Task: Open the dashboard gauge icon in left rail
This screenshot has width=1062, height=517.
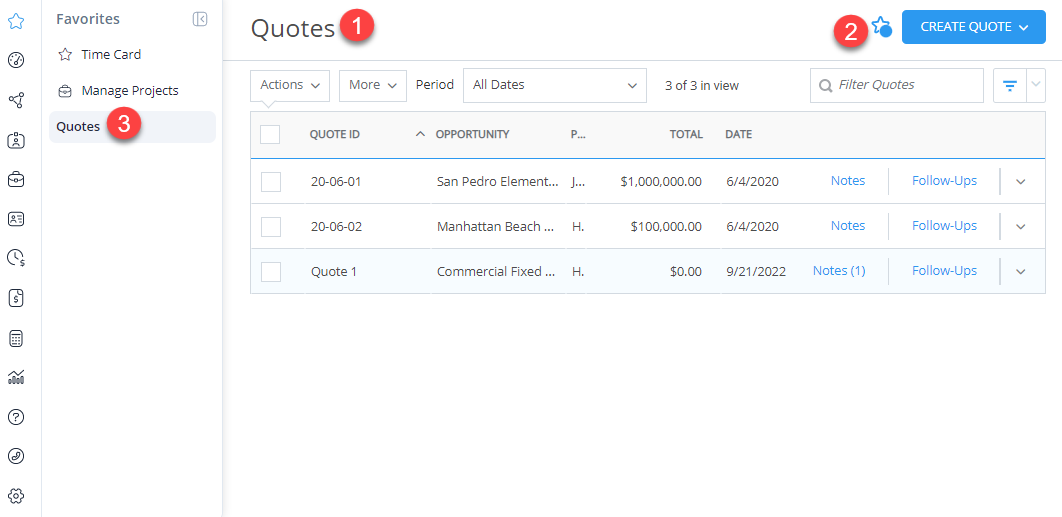Action: pyautogui.click(x=16, y=61)
